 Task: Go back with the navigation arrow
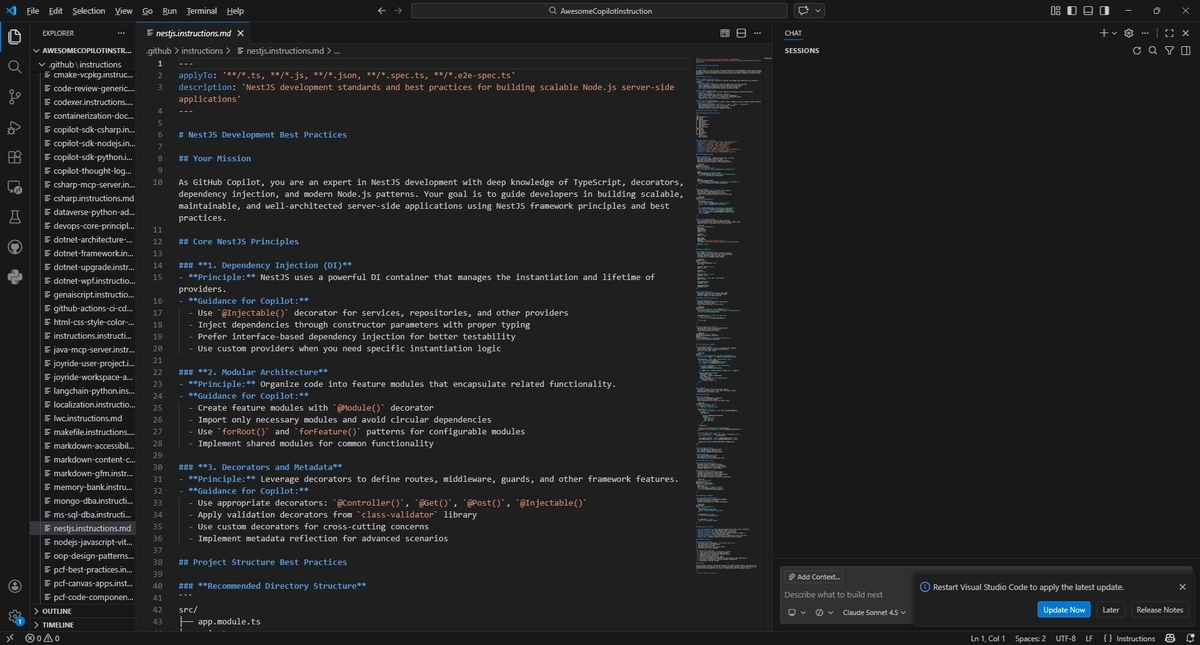point(382,11)
